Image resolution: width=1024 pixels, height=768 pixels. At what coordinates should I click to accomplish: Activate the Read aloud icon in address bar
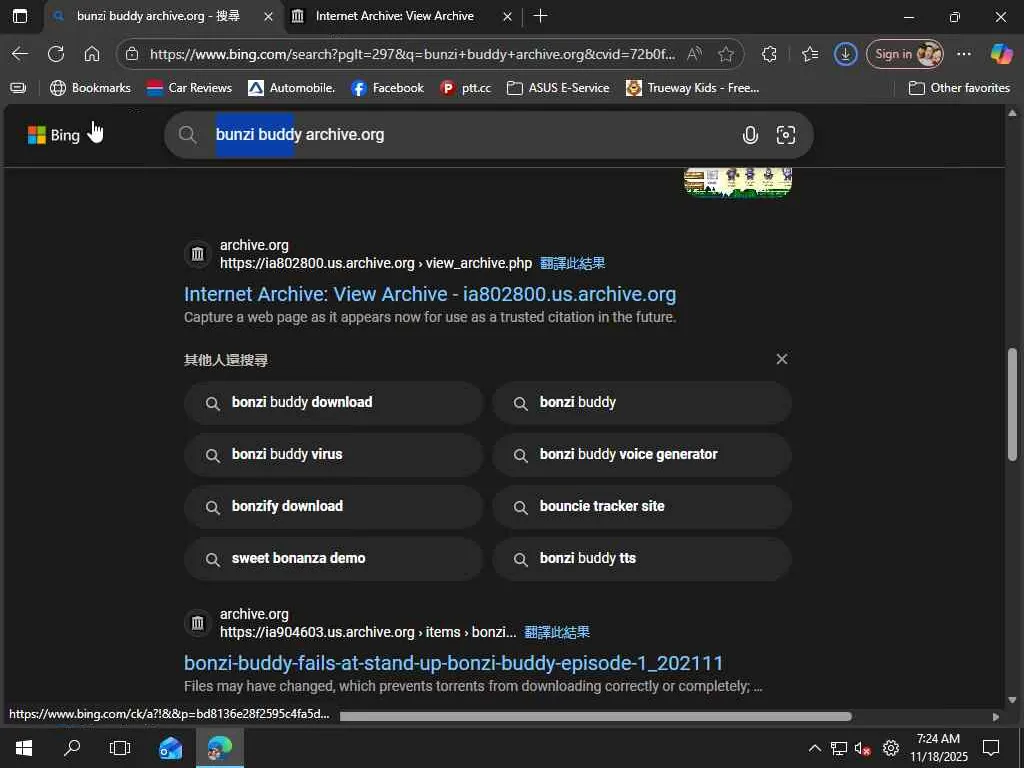tap(694, 54)
